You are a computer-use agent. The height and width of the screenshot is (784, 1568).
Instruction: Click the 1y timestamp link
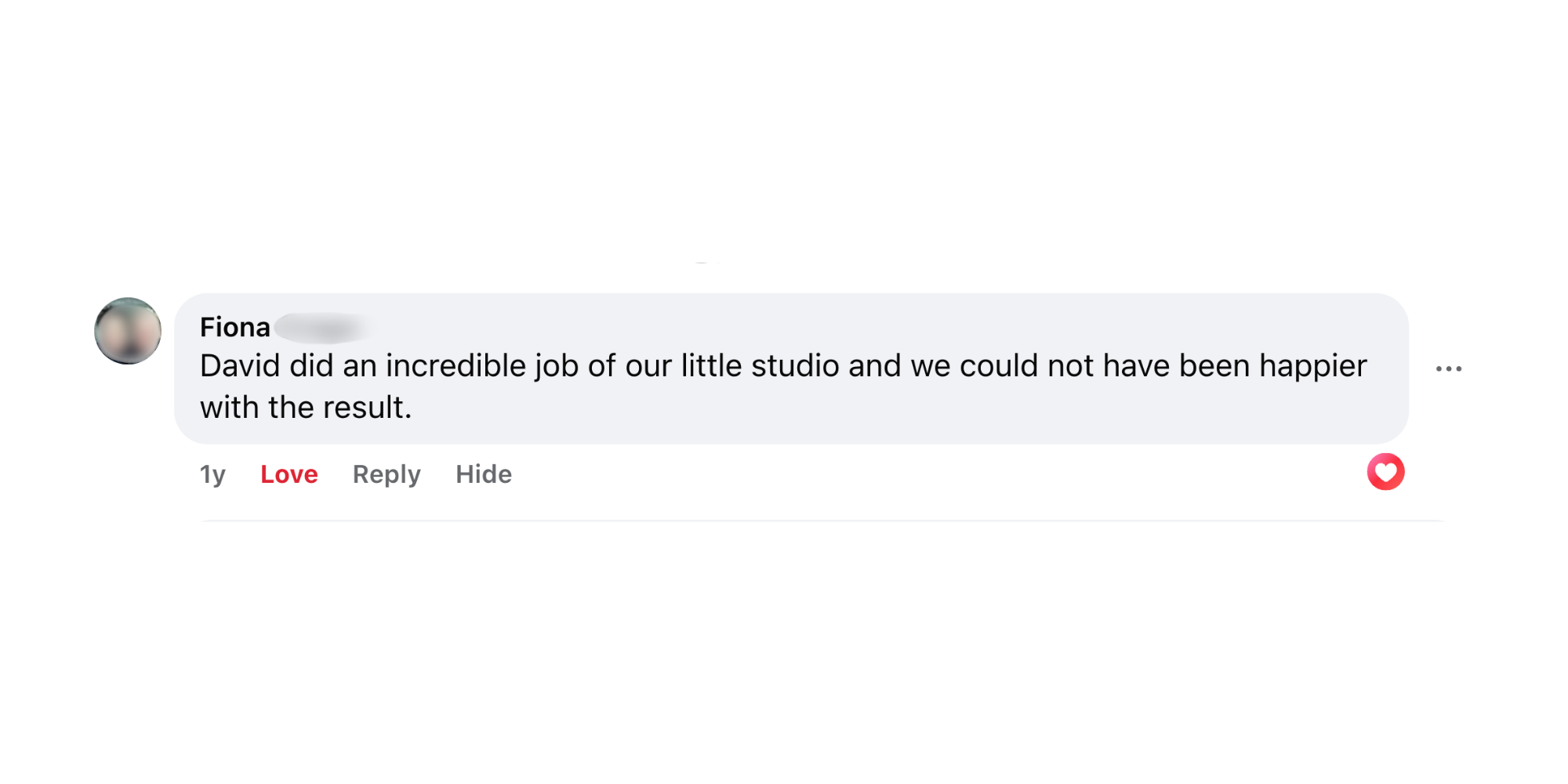pyautogui.click(x=212, y=474)
